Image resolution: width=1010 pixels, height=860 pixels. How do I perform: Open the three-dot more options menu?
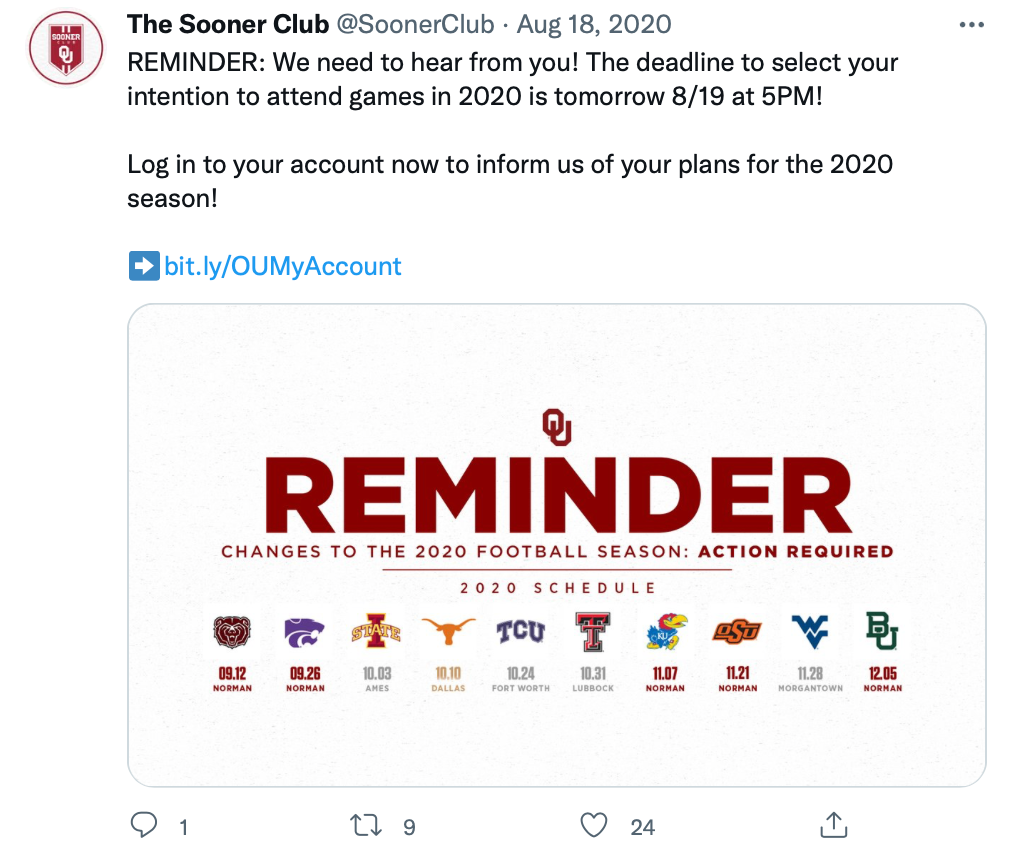point(971,25)
